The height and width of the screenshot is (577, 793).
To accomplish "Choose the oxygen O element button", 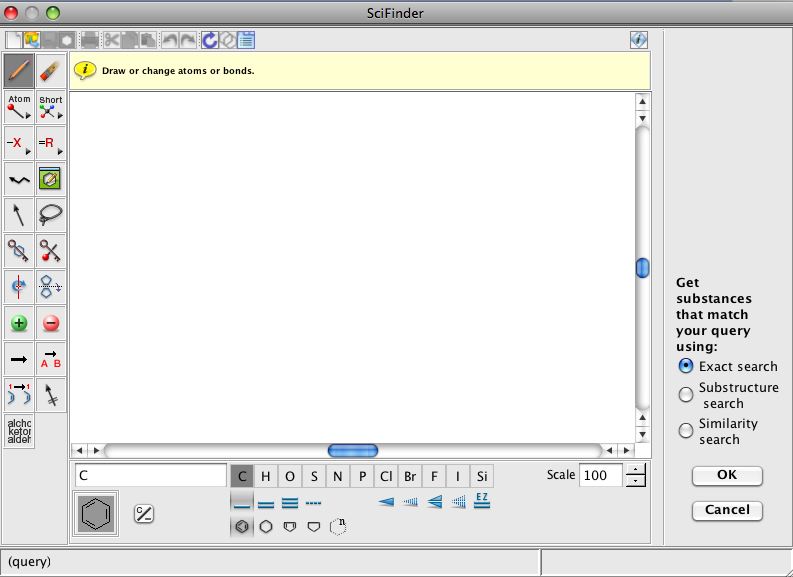I will [290, 476].
